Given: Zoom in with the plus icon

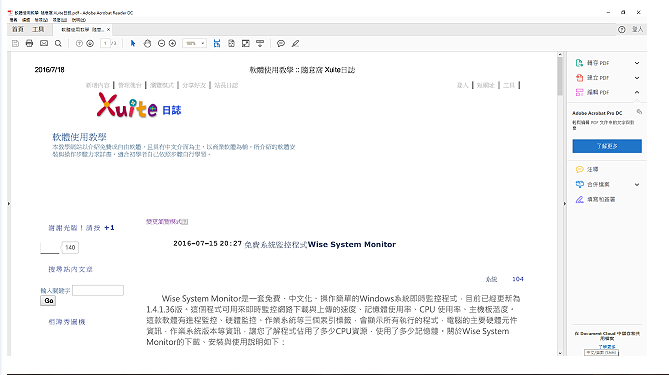Looking at the screenshot, I should pos(172,44).
